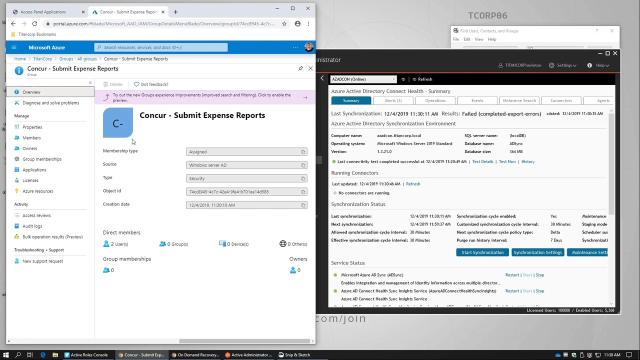Image resolution: width=640 pixels, height=360 pixels.
Task: Open the Azure user account avatar
Action: point(309,47)
